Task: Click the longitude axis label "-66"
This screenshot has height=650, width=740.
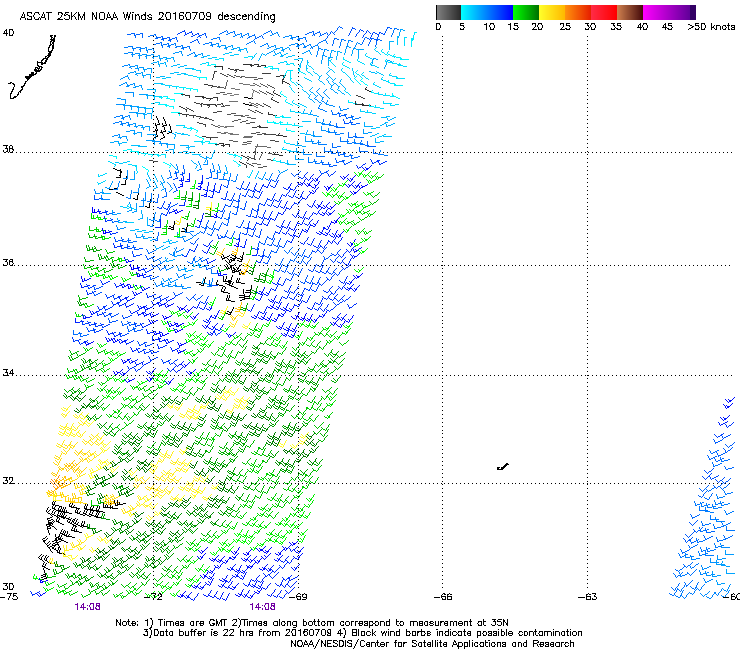Action: click(x=443, y=597)
